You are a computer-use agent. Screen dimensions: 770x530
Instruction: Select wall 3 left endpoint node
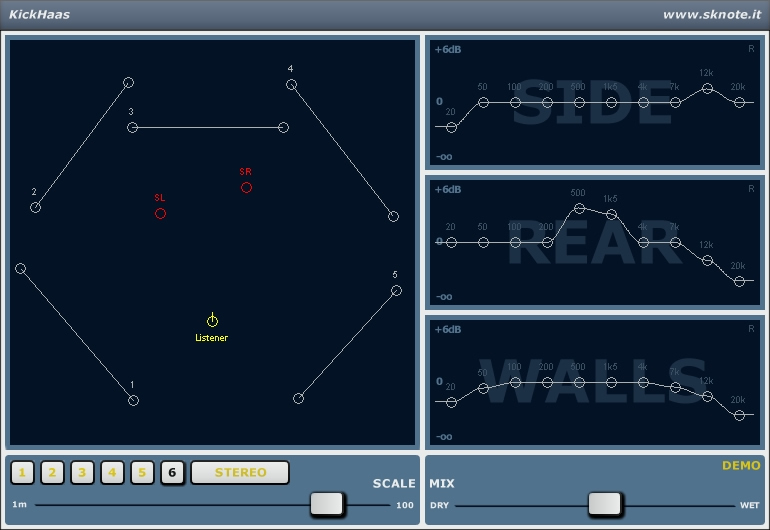click(133, 128)
